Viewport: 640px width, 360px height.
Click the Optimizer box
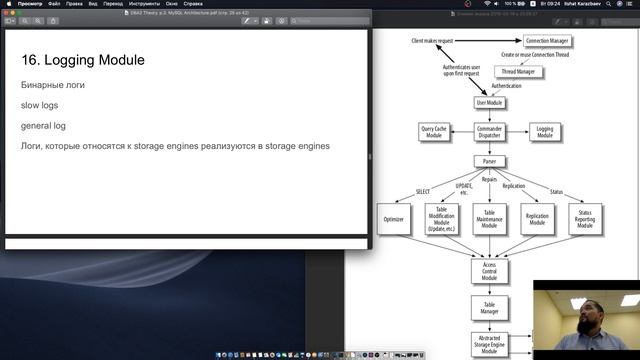click(393, 219)
